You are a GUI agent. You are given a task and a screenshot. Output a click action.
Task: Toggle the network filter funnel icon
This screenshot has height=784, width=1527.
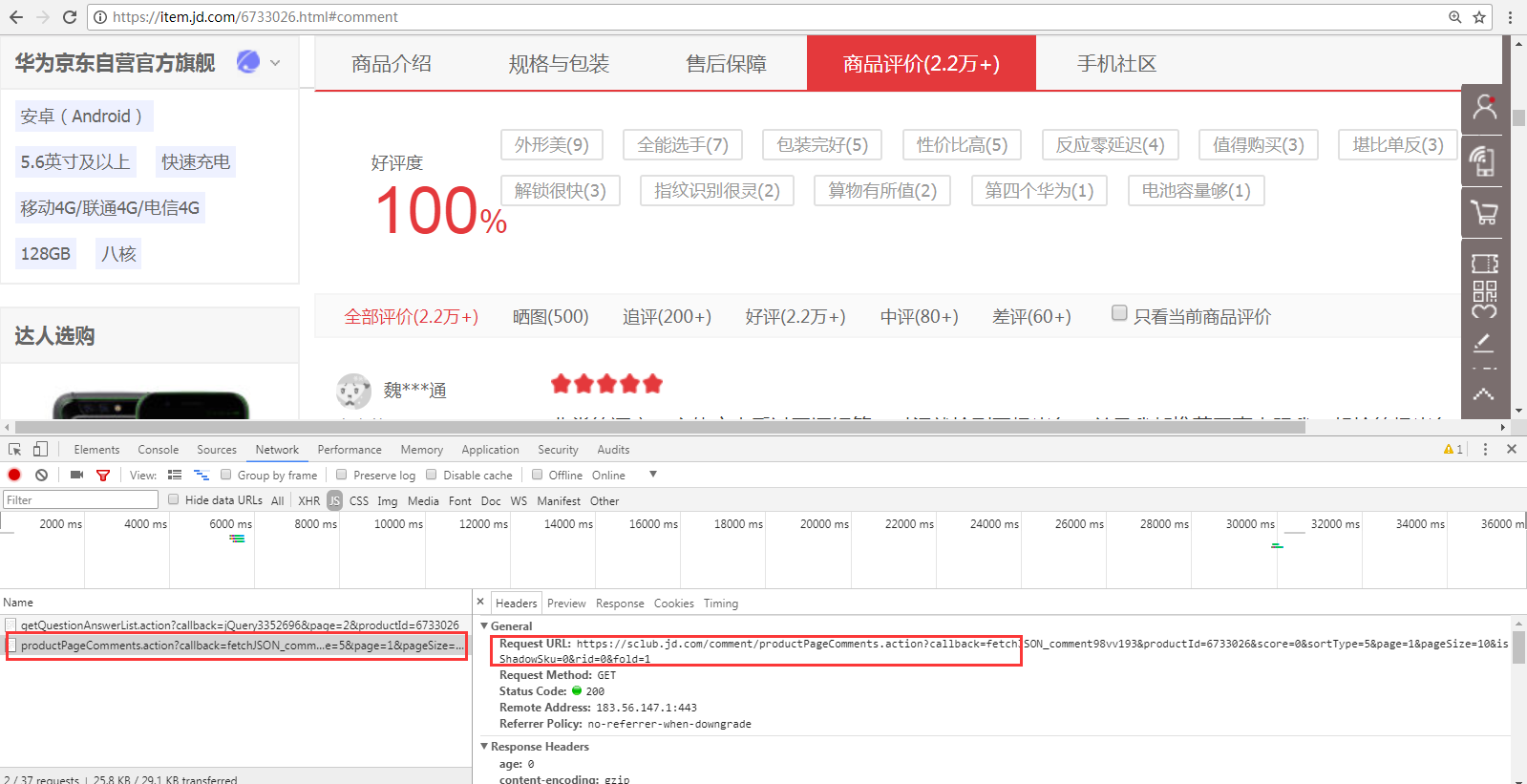click(x=103, y=475)
